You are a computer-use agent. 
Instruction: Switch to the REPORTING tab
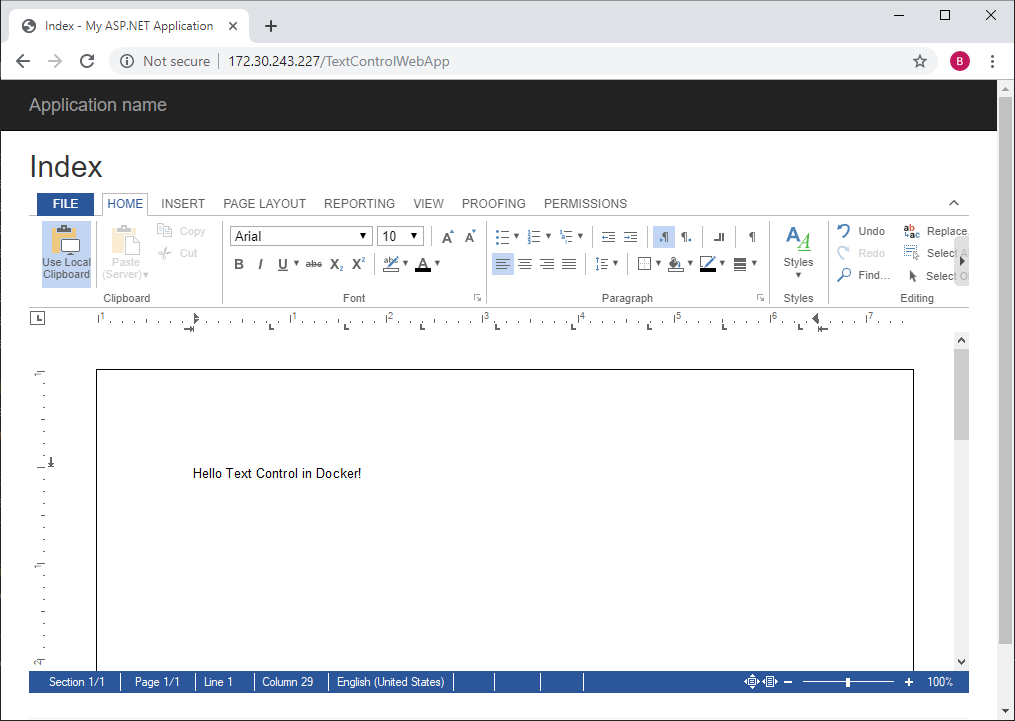[359, 204]
